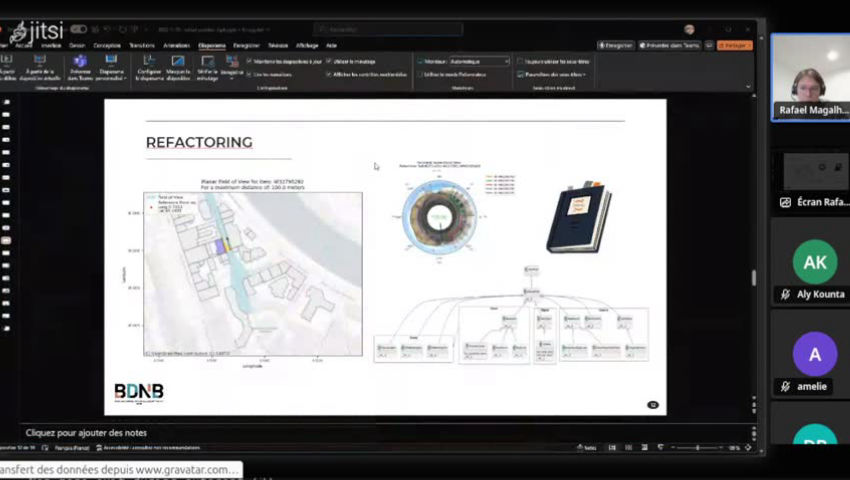Click the orange Partager button
This screenshot has width=850, height=480.
735,45
